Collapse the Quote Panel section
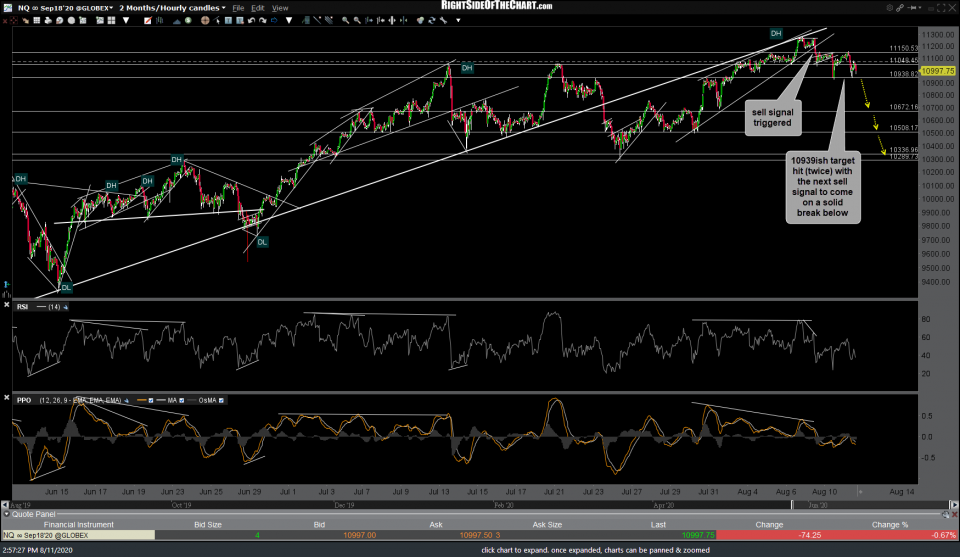 [x=6, y=514]
